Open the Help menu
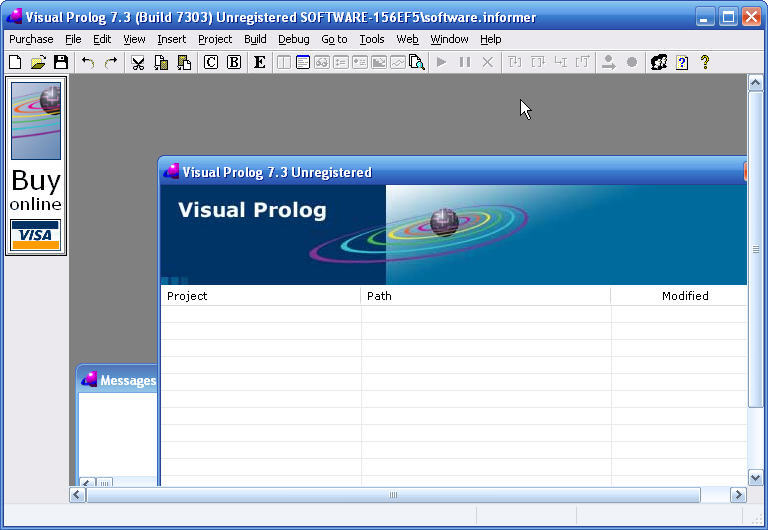The height and width of the screenshot is (530, 768). pos(490,39)
